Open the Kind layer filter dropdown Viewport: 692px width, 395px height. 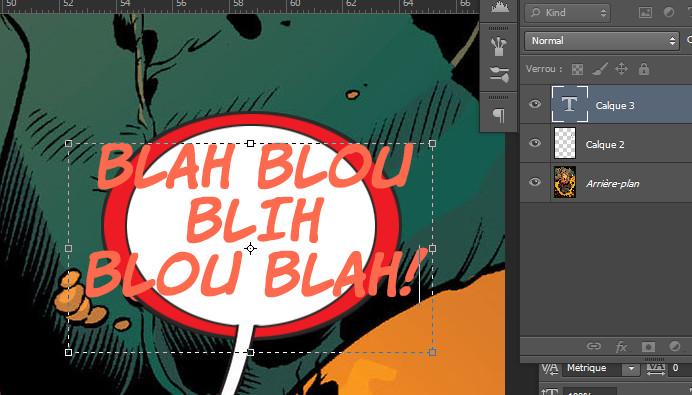(x=568, y=13)
